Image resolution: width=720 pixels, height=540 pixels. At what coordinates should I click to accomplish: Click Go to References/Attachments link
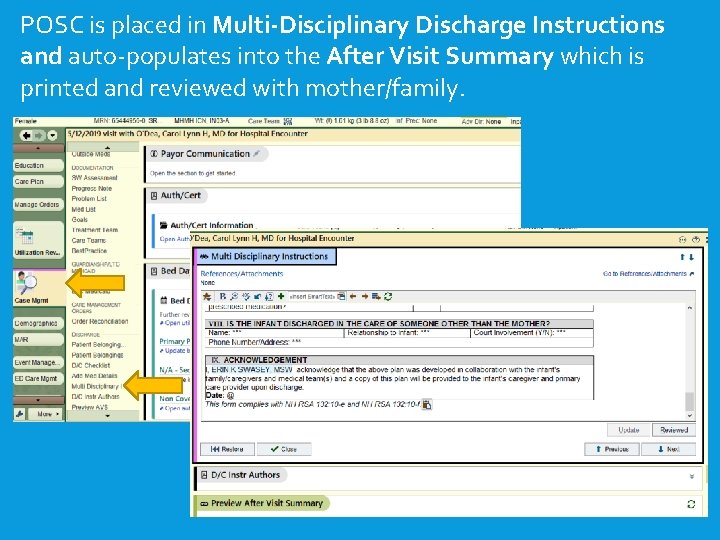[648, 274]
